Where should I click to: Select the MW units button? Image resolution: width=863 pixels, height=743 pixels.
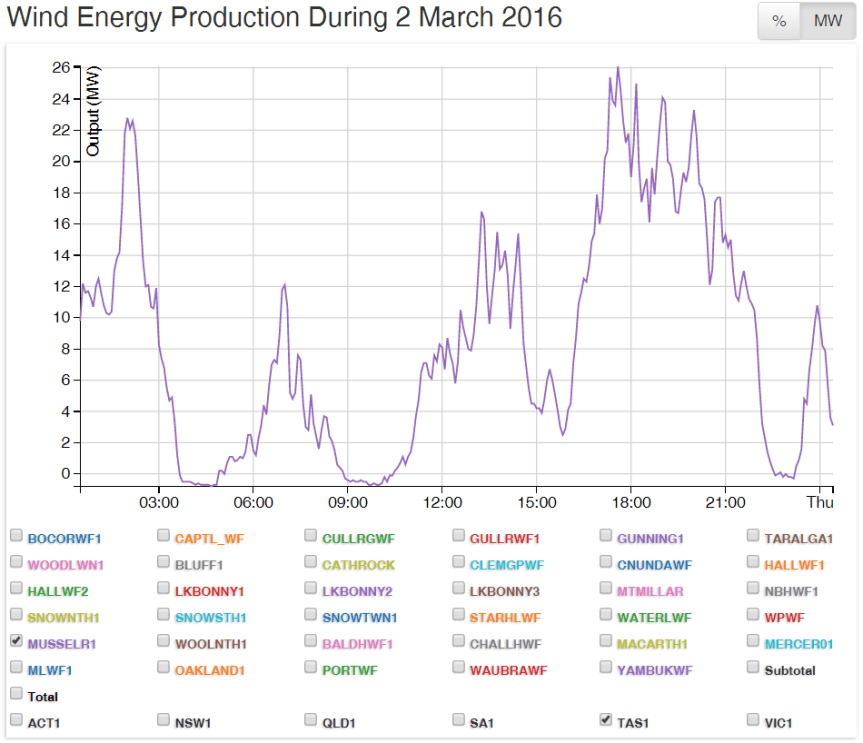click(x=827, y=21)
